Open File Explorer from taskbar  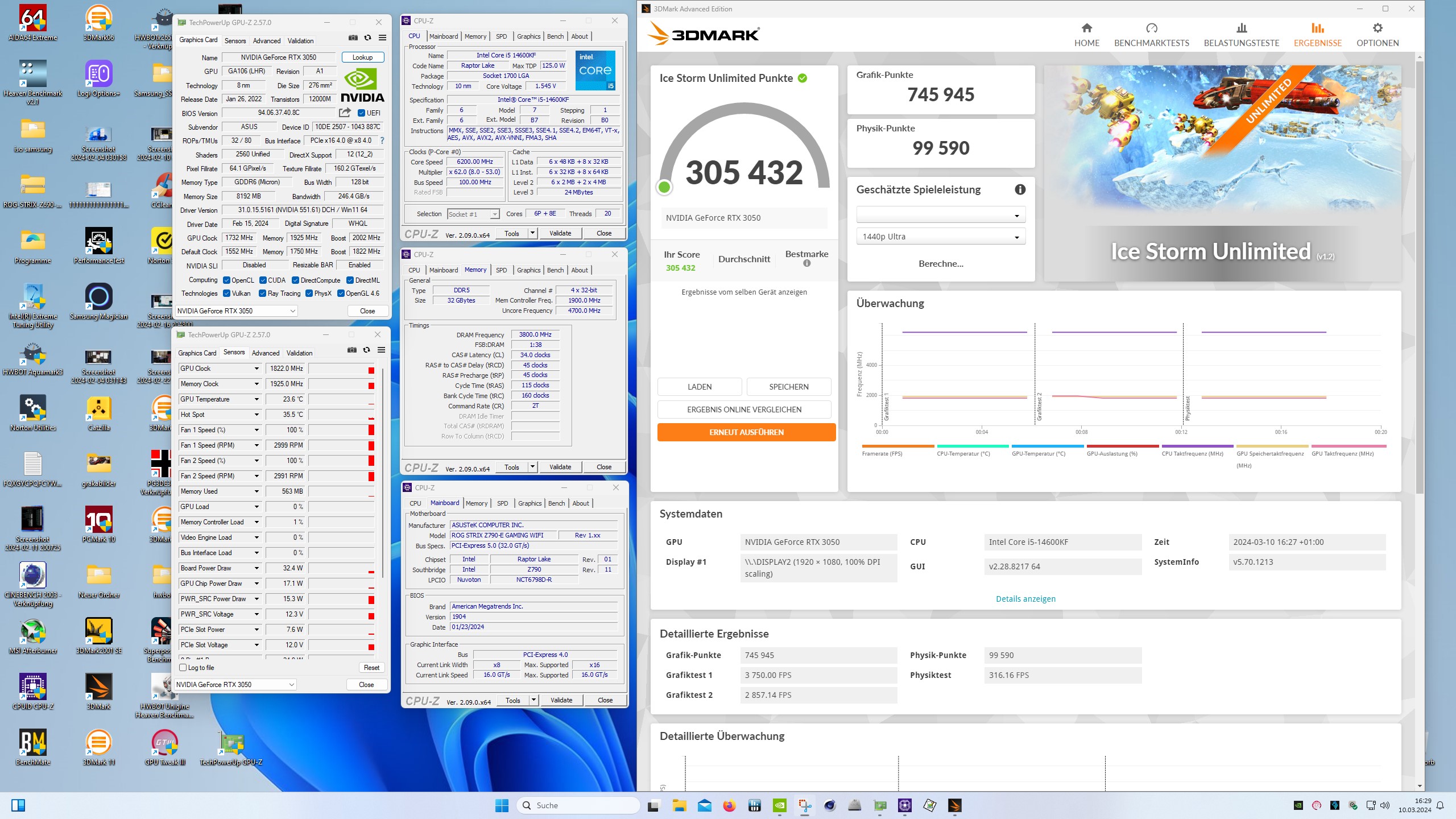click(x=679, y=805)
